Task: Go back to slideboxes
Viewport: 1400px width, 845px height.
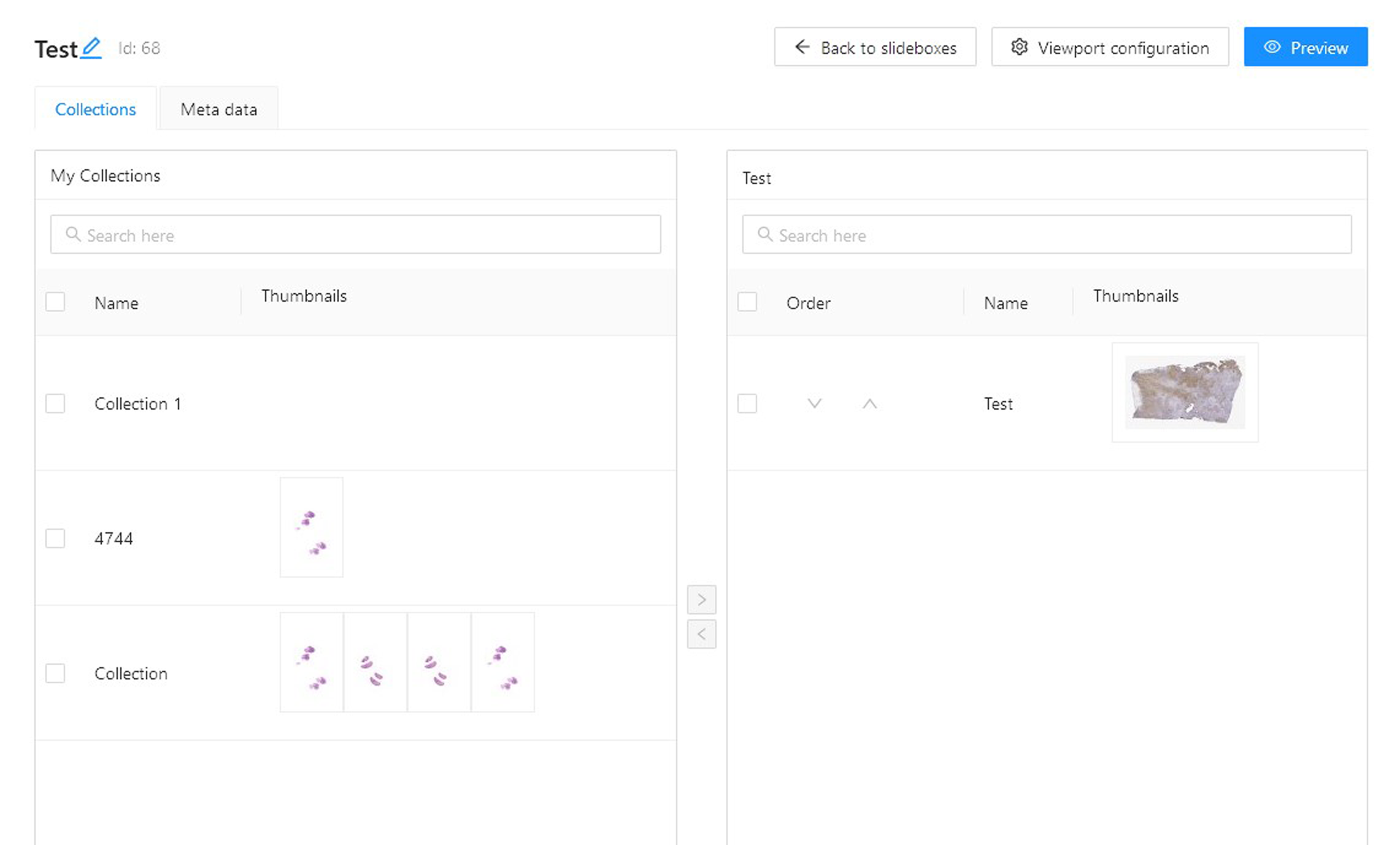Action: pyautogui.click(x=875, y=47)
